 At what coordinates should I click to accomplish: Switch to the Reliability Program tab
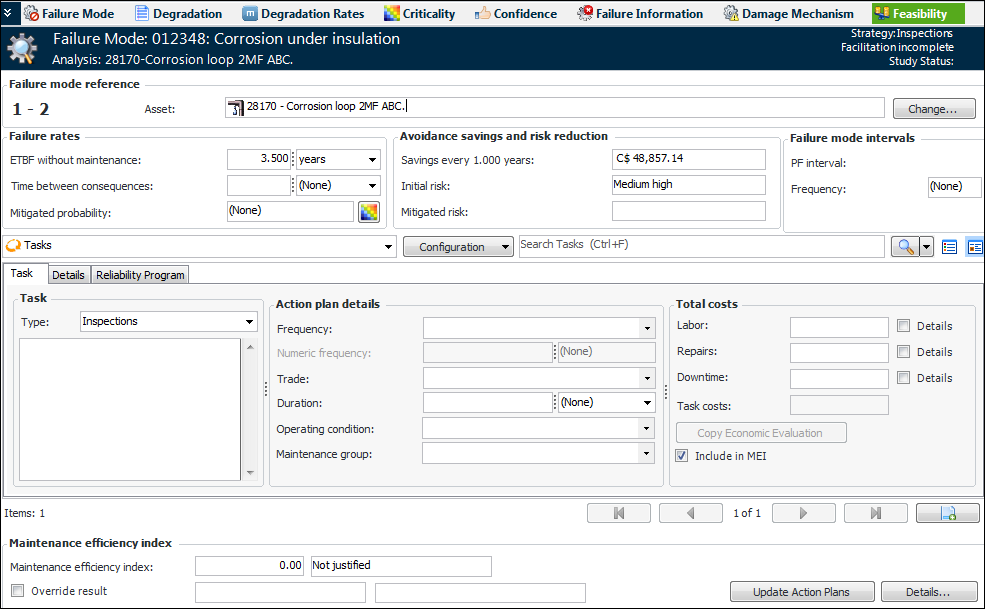pyautogui.click(x=140, y=275)
